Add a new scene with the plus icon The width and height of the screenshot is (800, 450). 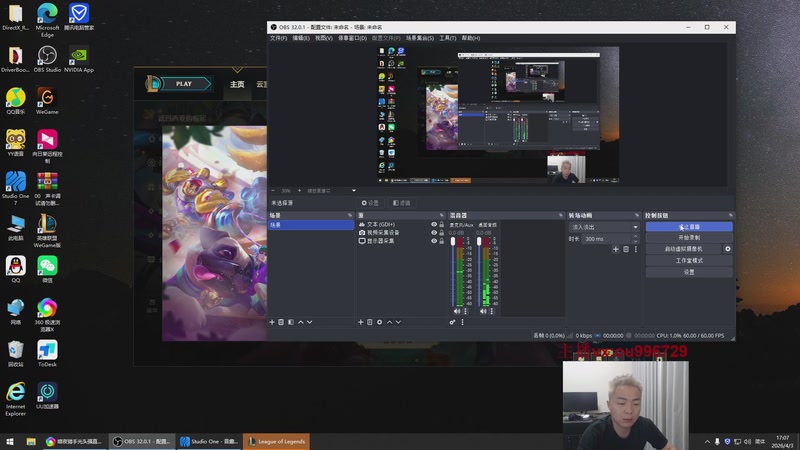(272, 322)
